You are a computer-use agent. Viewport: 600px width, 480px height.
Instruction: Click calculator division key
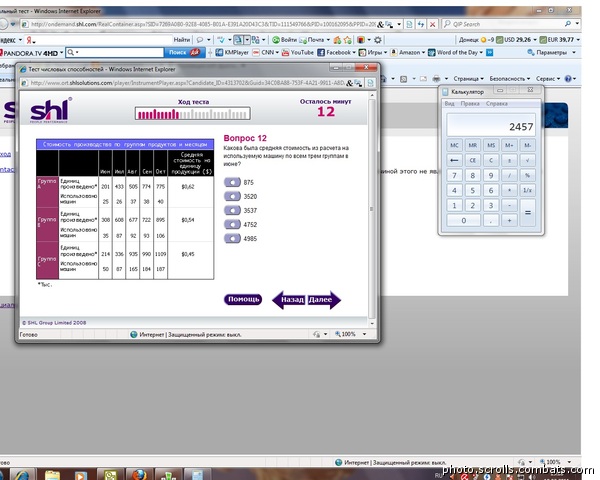(x=509, y=175)
